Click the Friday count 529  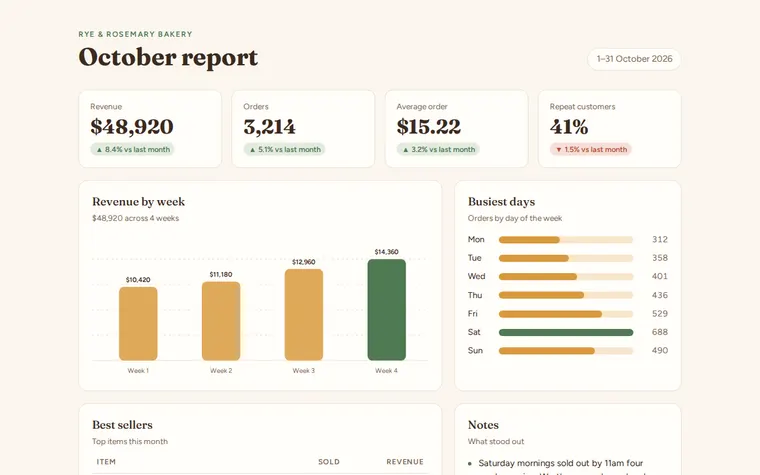point(660,314)
